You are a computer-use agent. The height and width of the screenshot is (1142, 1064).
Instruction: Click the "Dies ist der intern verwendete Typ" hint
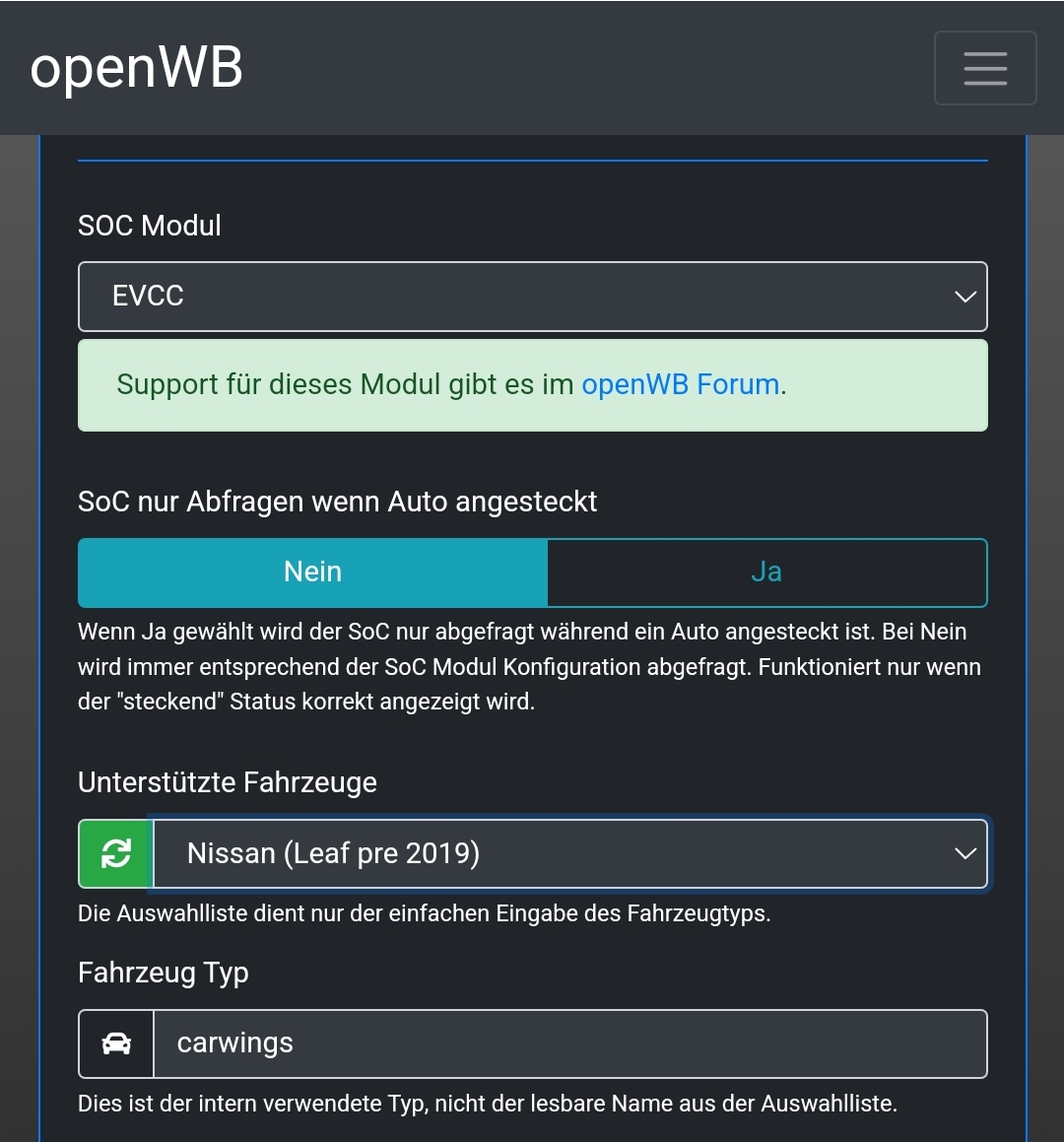click(x=488, y=1103)
